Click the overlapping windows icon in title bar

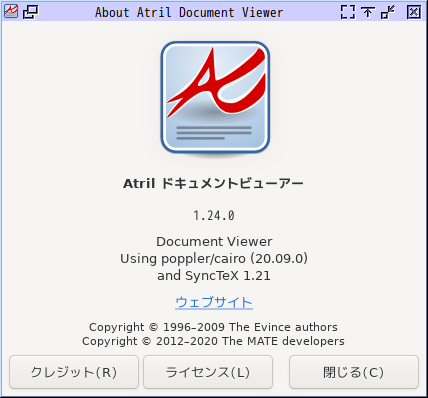[30, 12]
